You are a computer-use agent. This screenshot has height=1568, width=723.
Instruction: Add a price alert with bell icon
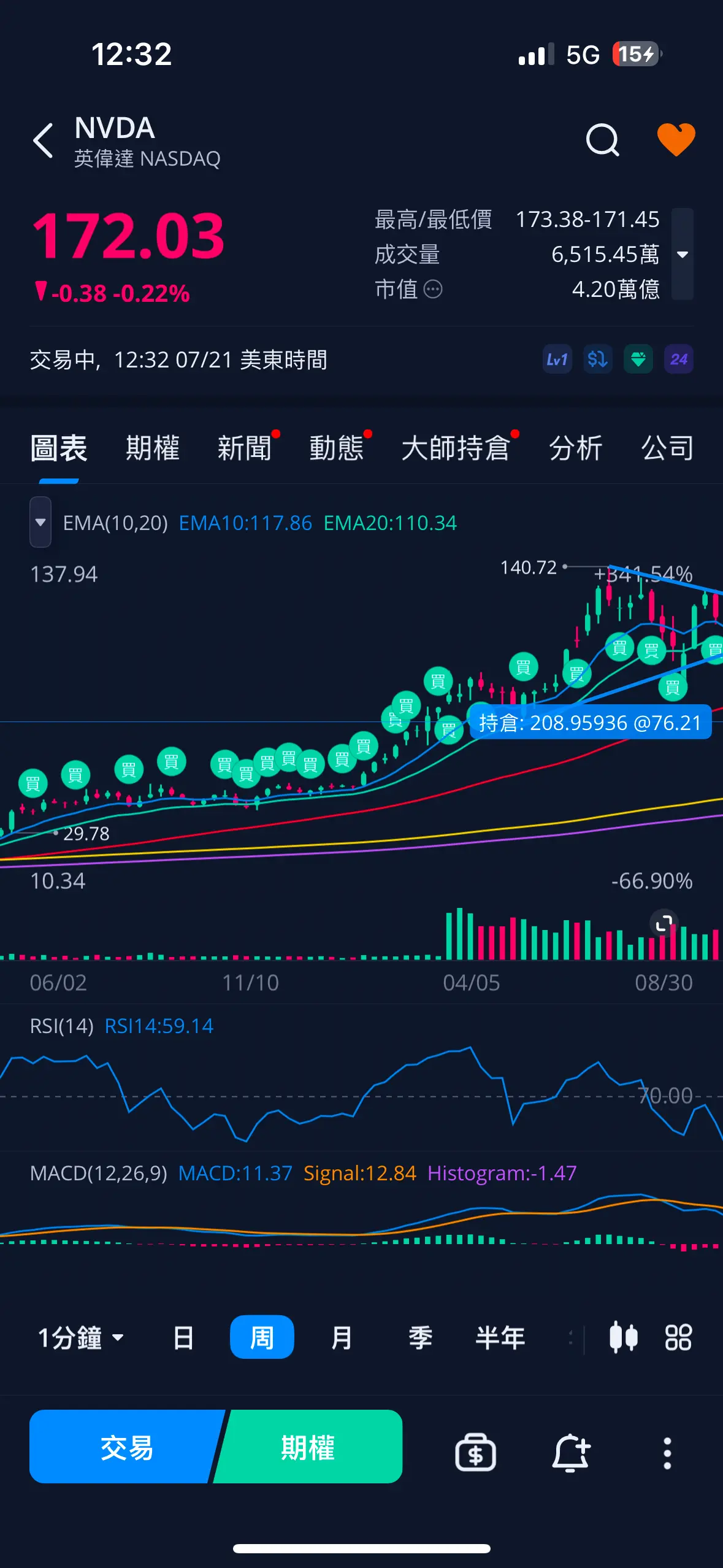click(x=571, y=1452)
